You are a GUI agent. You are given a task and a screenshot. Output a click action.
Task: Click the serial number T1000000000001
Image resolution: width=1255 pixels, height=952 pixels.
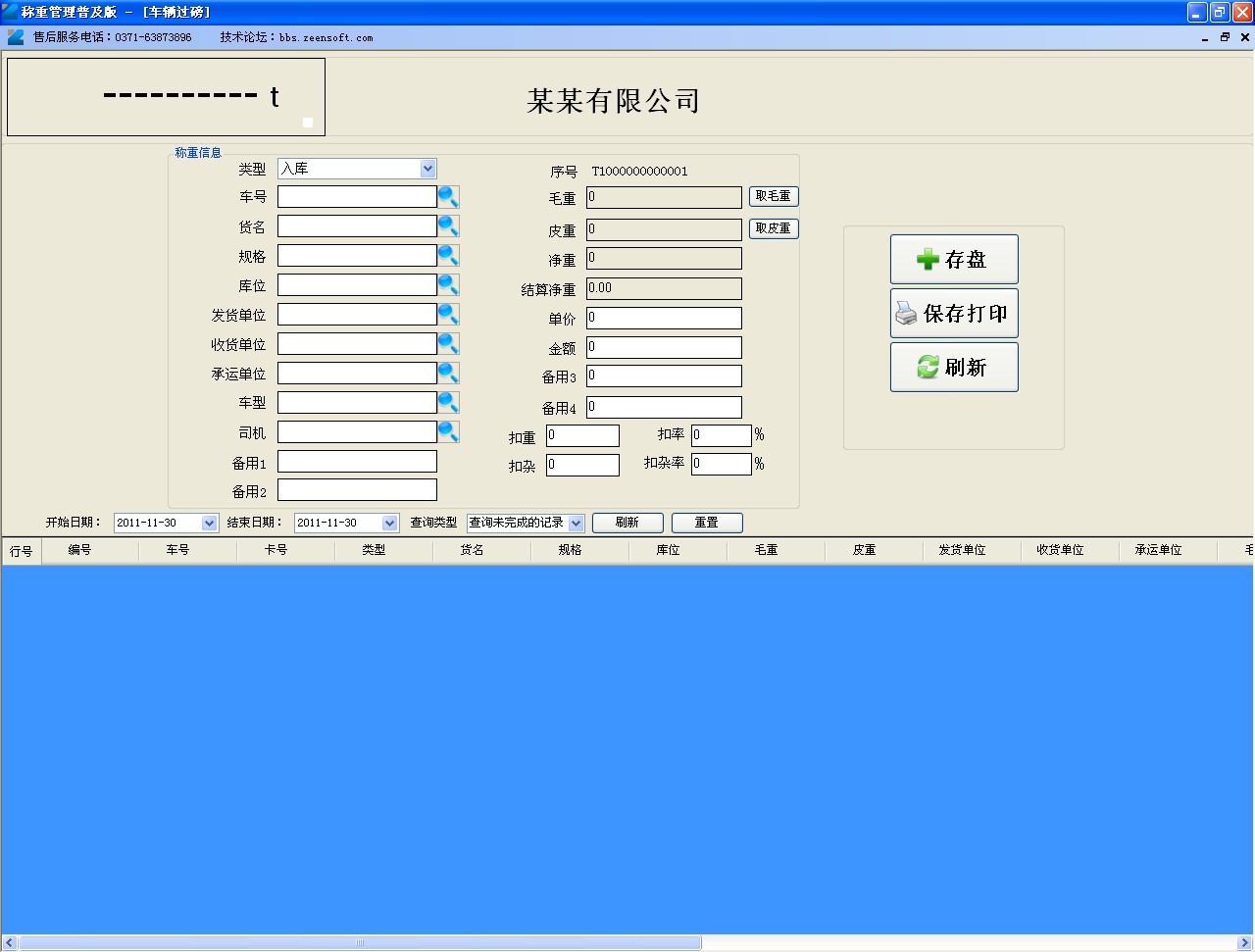click(639, 172)
